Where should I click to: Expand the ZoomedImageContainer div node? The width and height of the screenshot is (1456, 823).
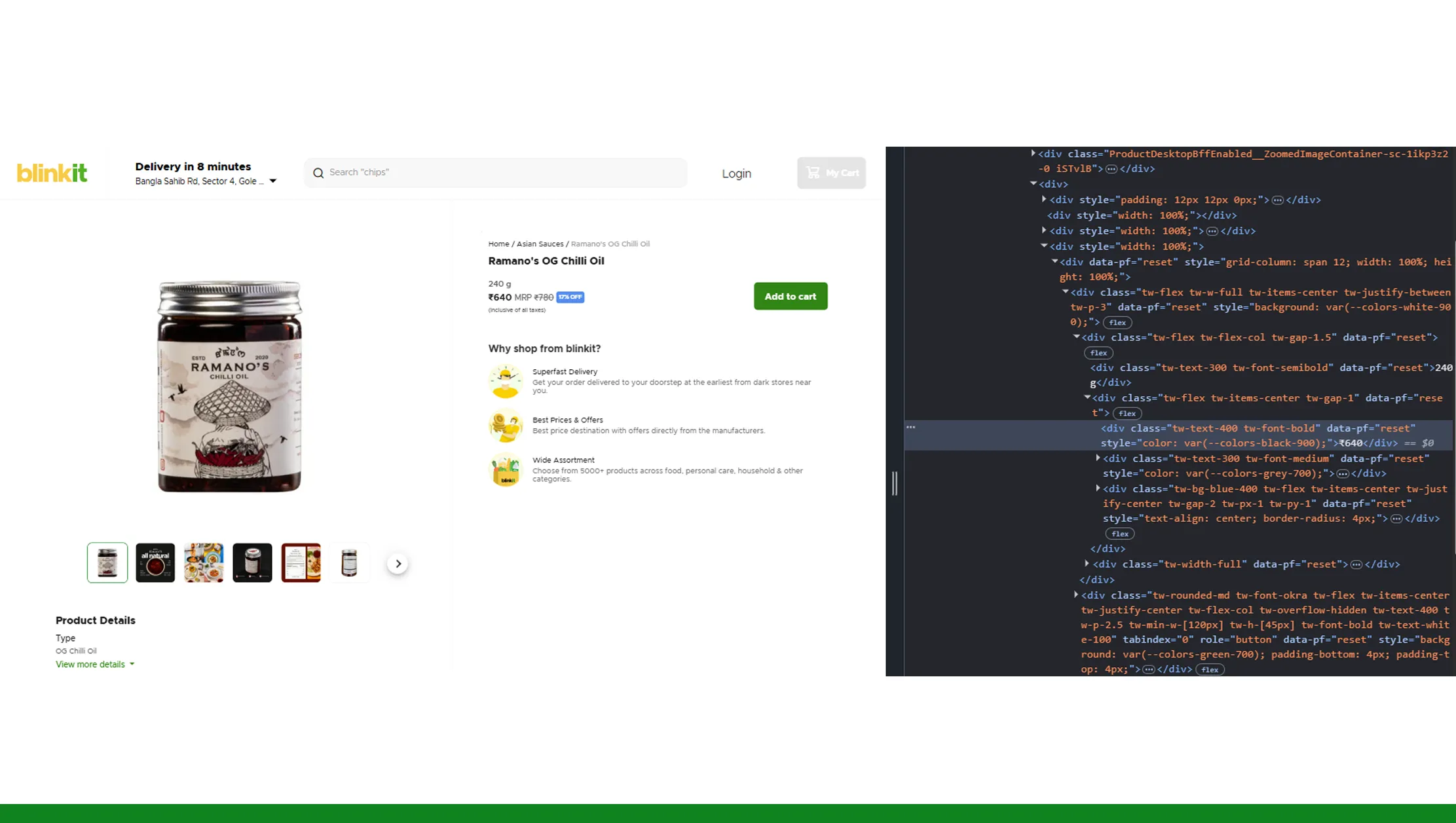click(1033, 154)
